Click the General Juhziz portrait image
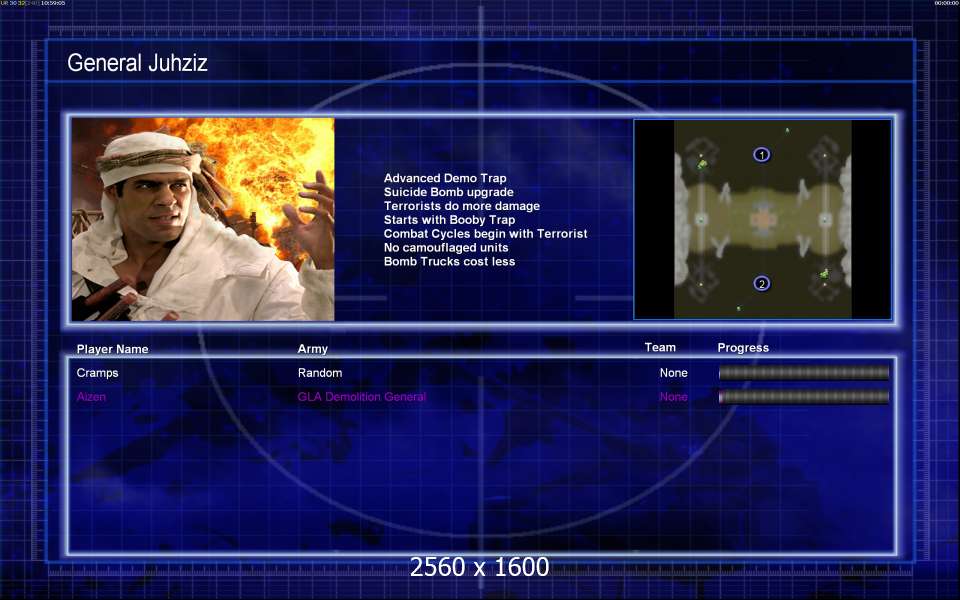 (x=203, y=219)
